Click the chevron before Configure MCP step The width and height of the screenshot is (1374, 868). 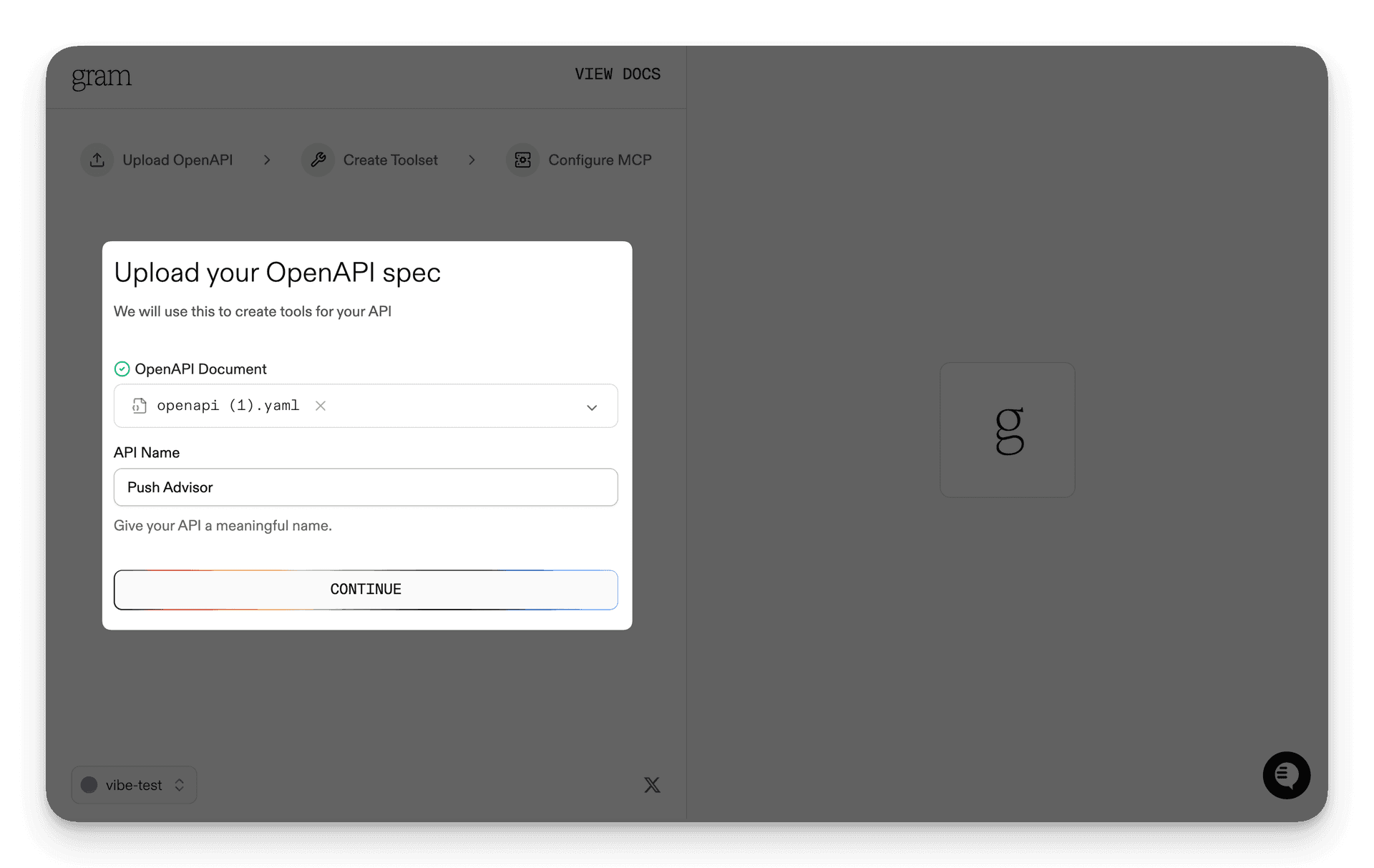pyautogui.click(x=472, y=160)
